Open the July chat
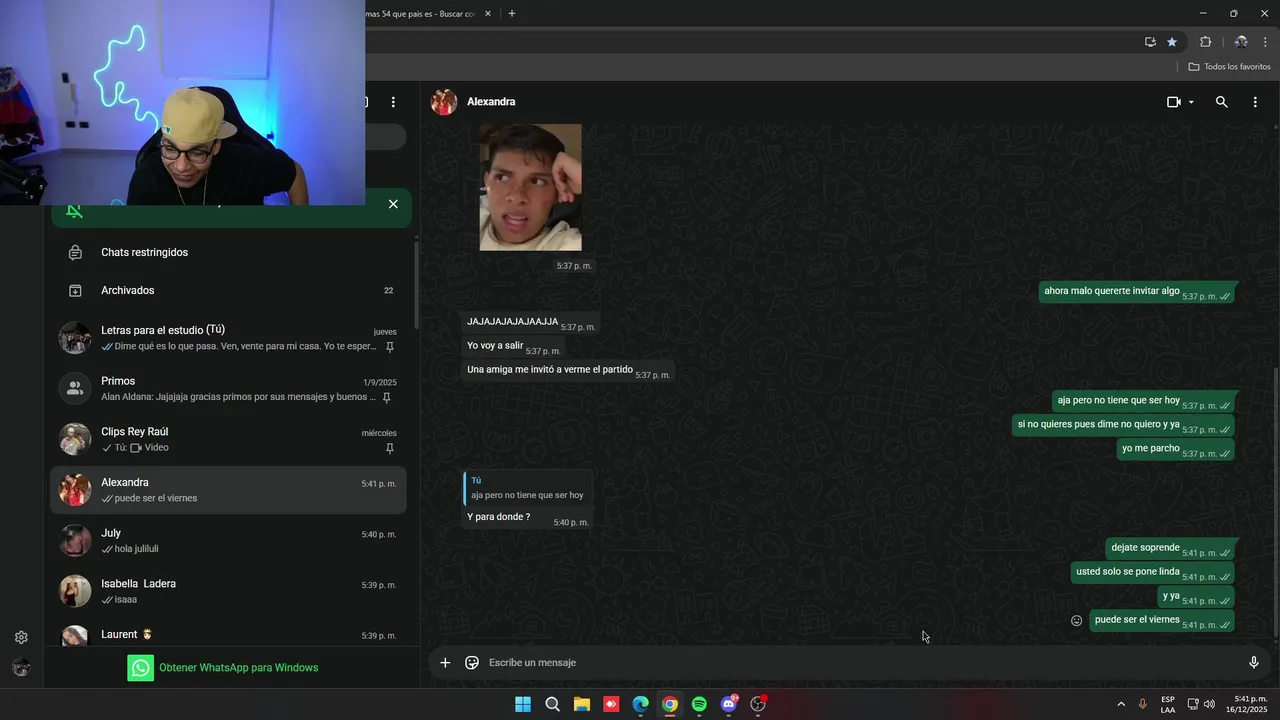The image size is (1280, 720). (x=228, y=541)
